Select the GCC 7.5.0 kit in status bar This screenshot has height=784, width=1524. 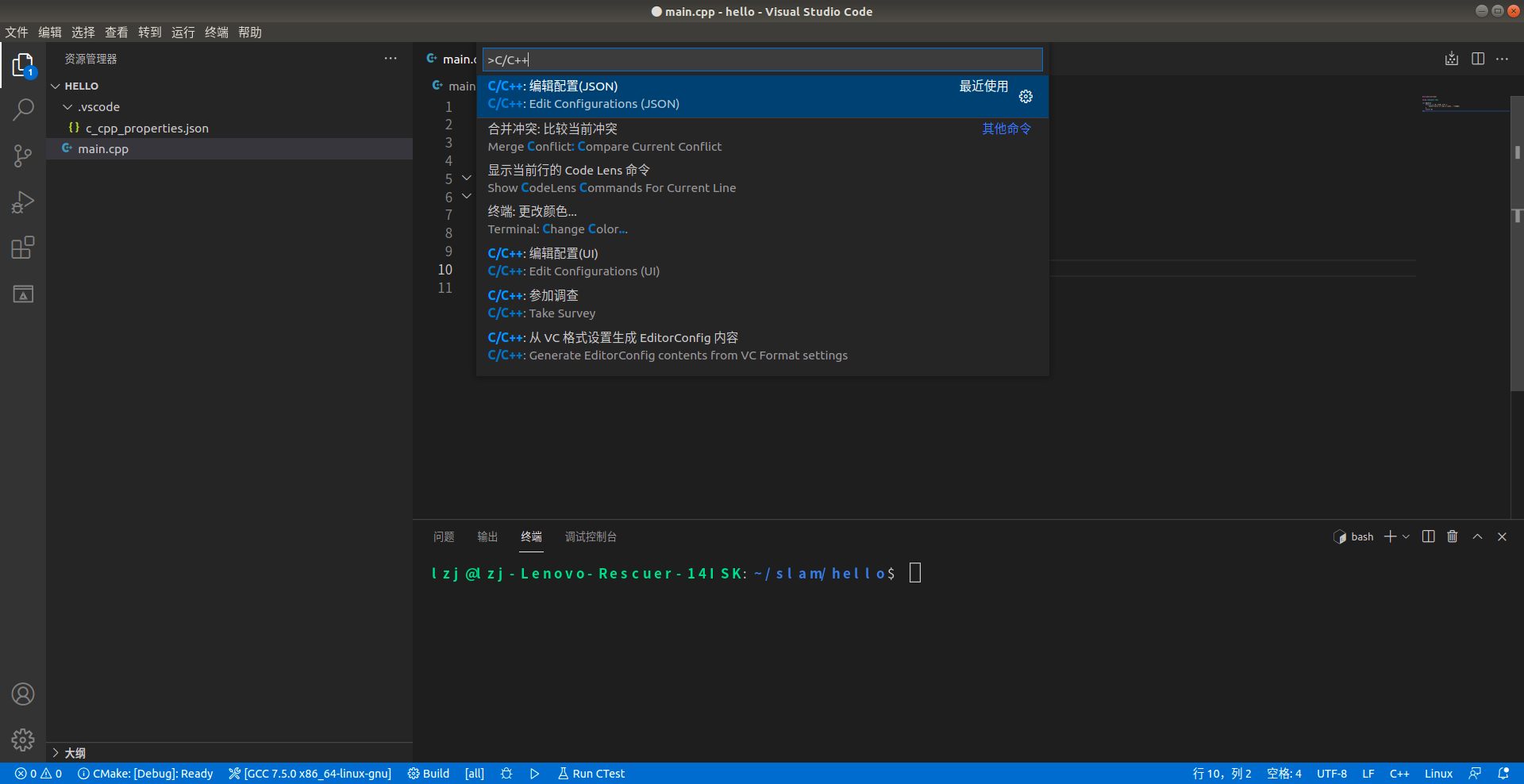coord(310,774)
